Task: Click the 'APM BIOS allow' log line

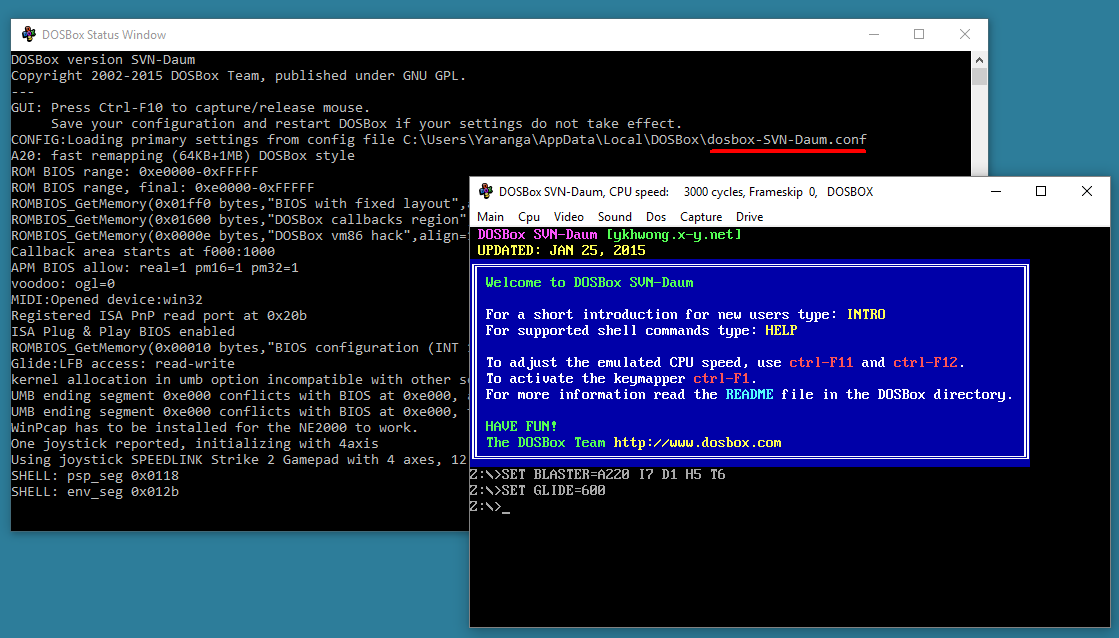Action: [155, 268]
